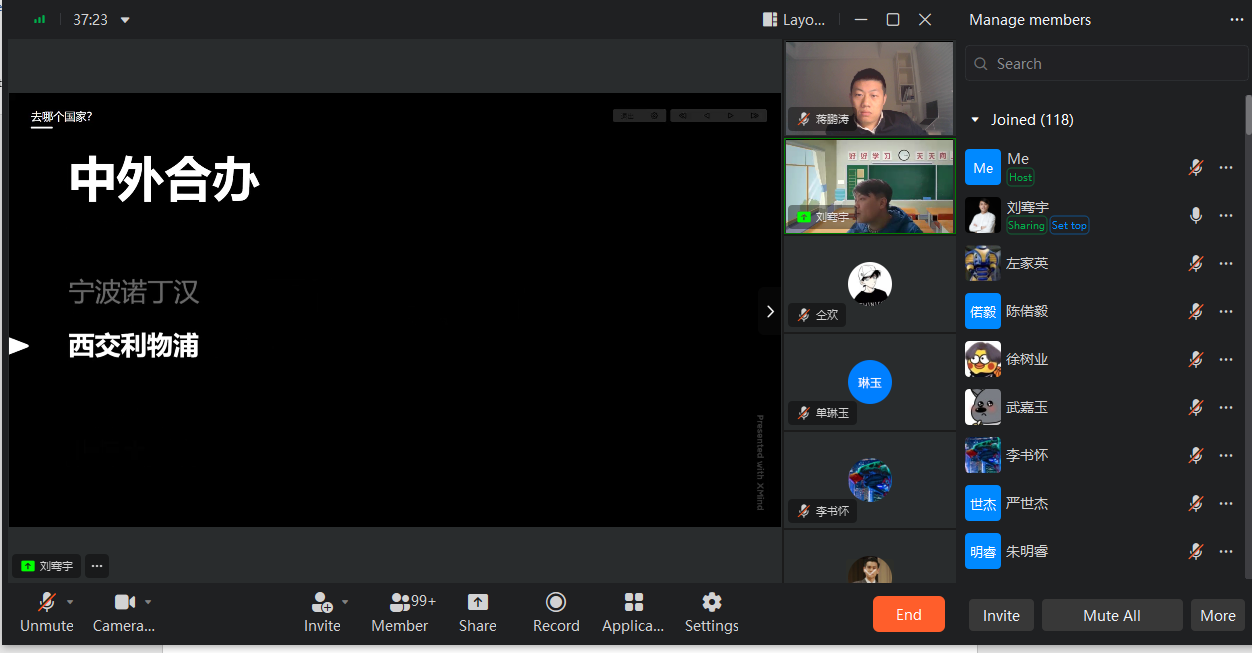This screenshot has height=653, width=1252.
Task: Unmute your microphone in the bottom toolbar
Action: (x=47, y=612)
